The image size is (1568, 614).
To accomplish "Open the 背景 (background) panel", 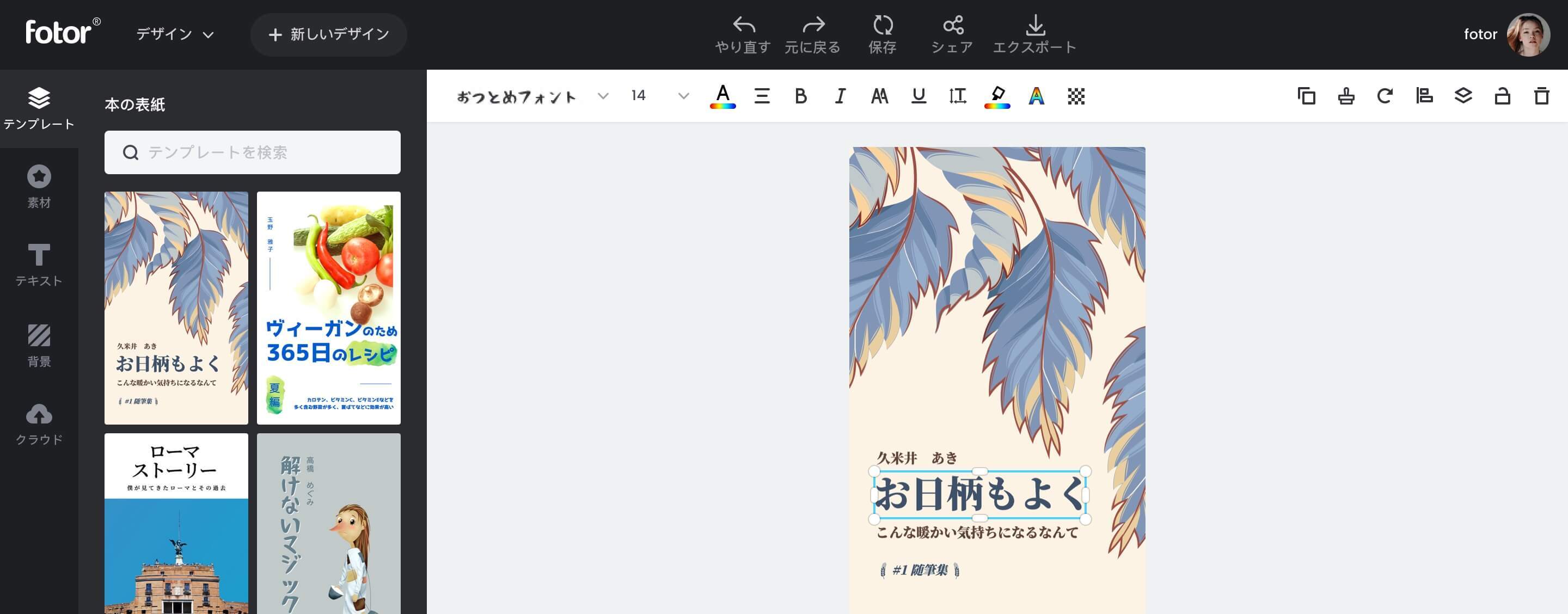I will (39, 346).
